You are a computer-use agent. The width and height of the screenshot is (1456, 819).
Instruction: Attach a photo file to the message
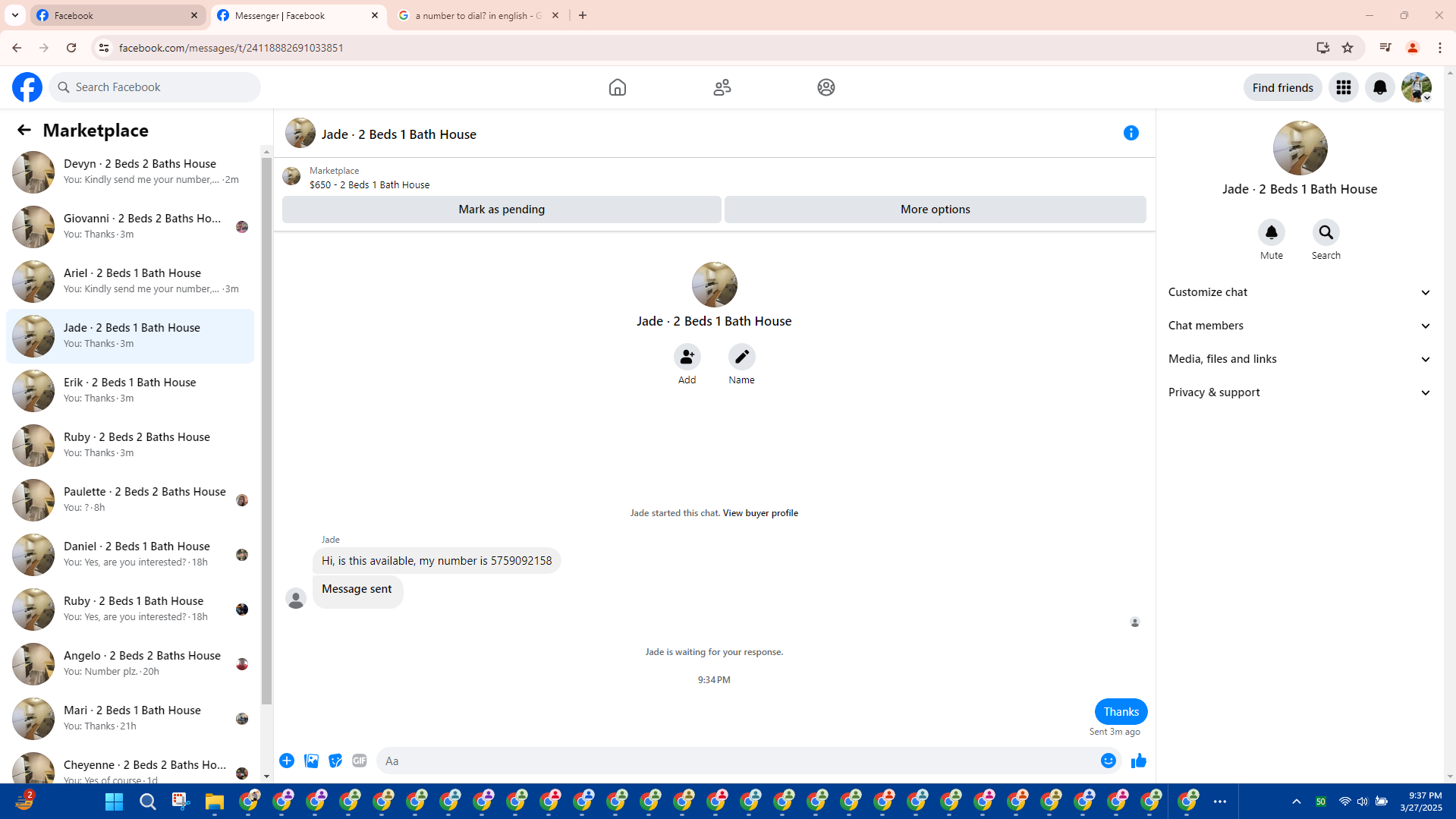point(311,761)
